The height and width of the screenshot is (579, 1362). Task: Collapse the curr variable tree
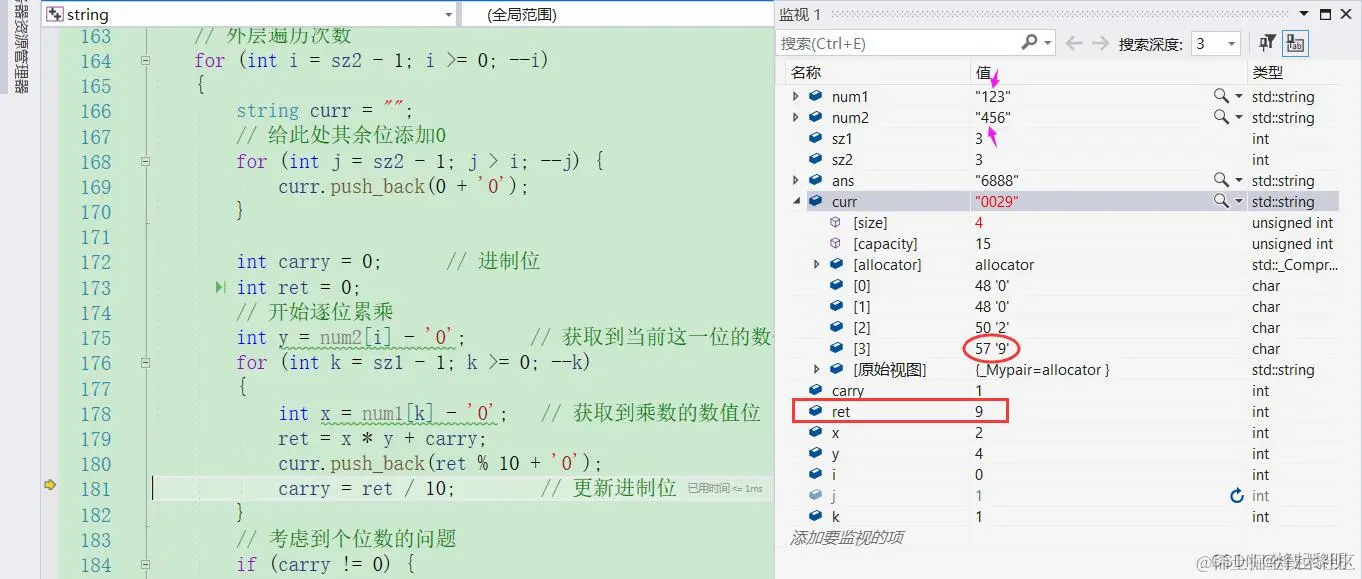[x=796, y=201]
